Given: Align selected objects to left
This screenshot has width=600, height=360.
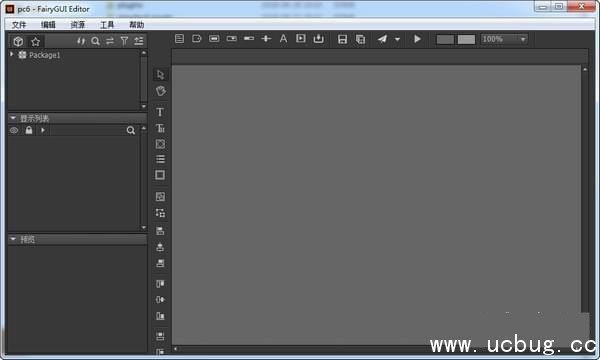Looking at the screenshot, I should [x=160, y=231].
